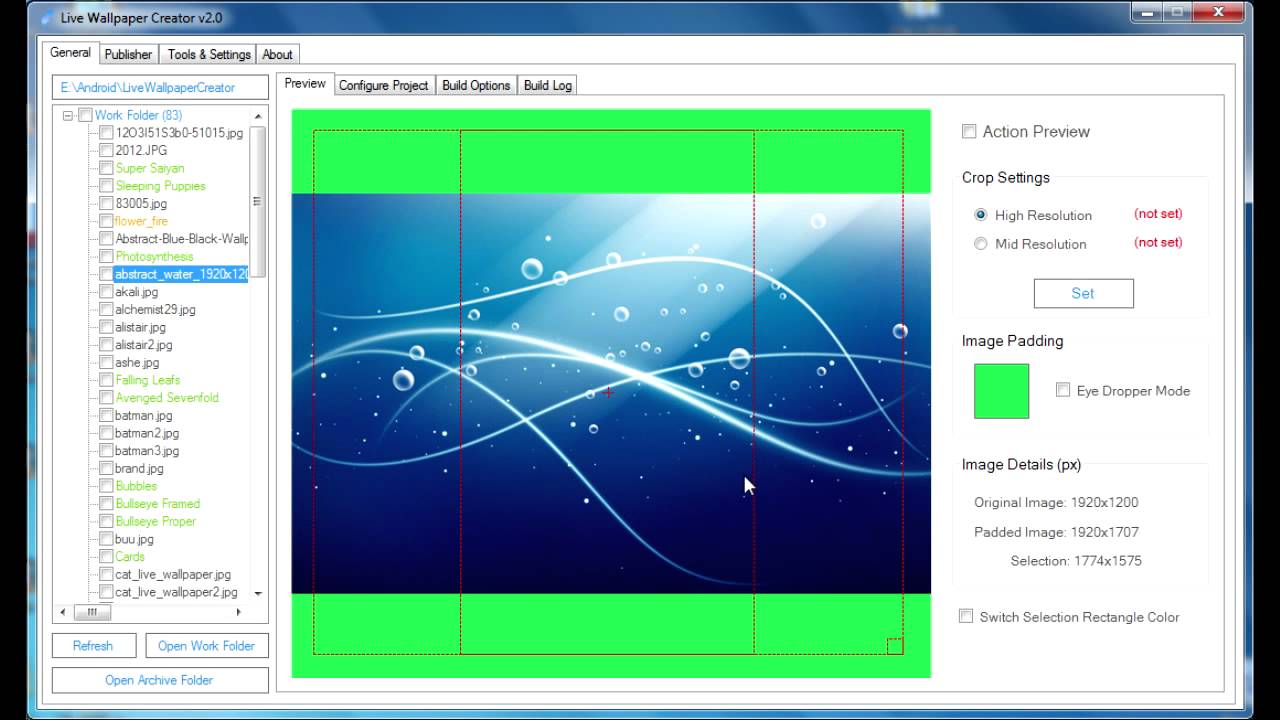Click the work folder path field
The height and width of the screenshot is (720, 1280).
(160, 87)
